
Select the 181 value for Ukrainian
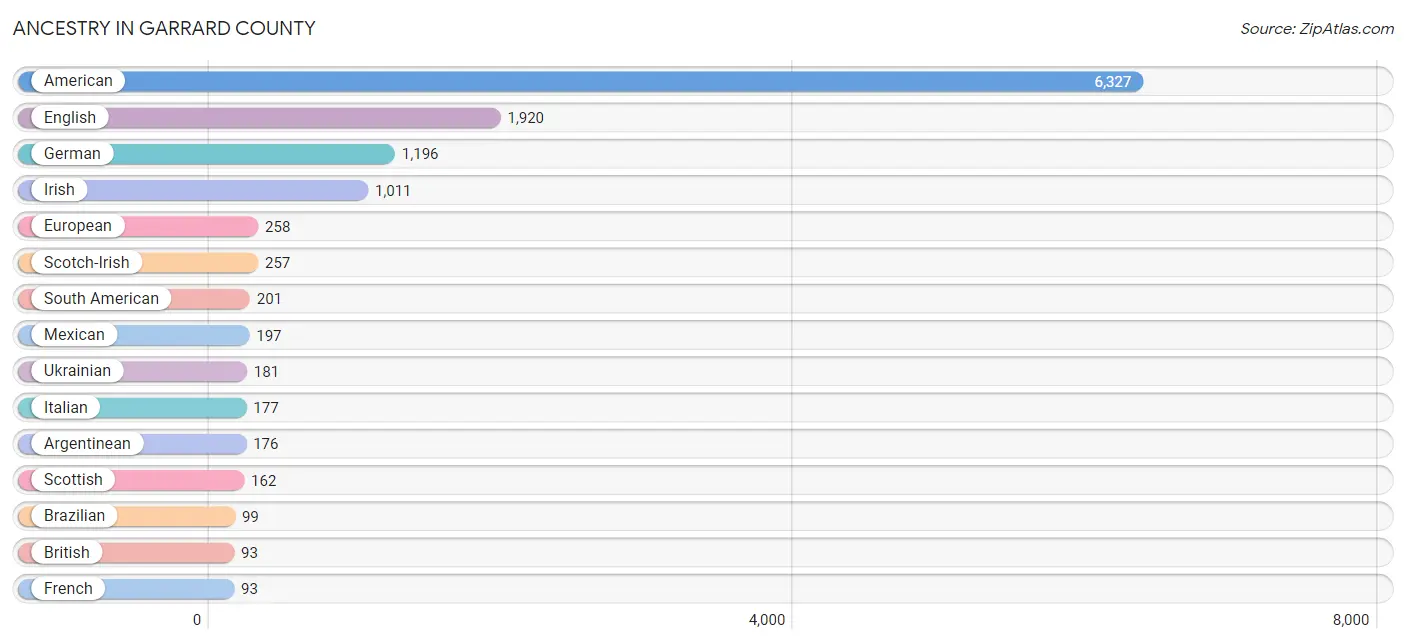click(266, 371)
